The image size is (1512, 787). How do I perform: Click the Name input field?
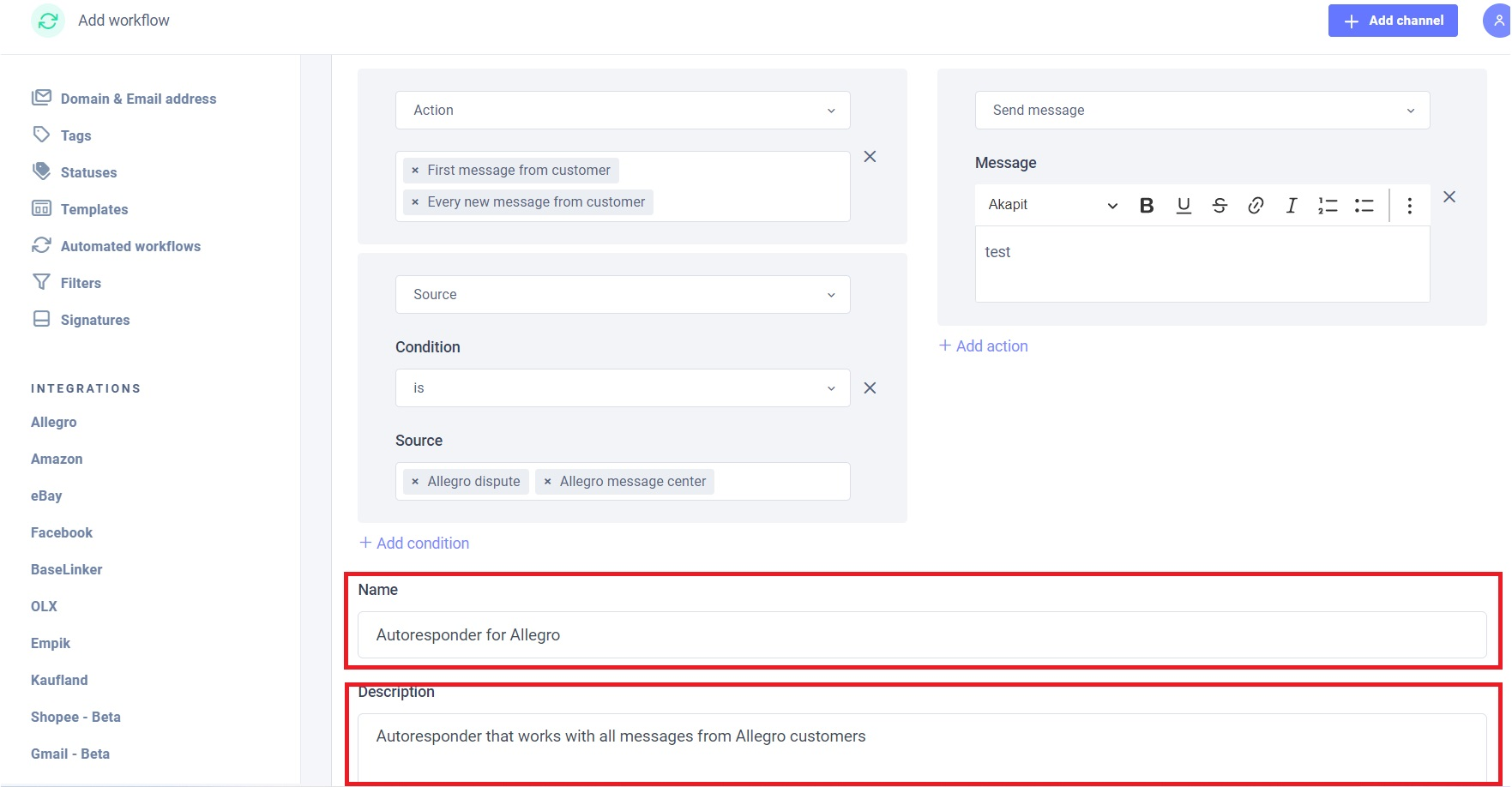coord(921,635)
